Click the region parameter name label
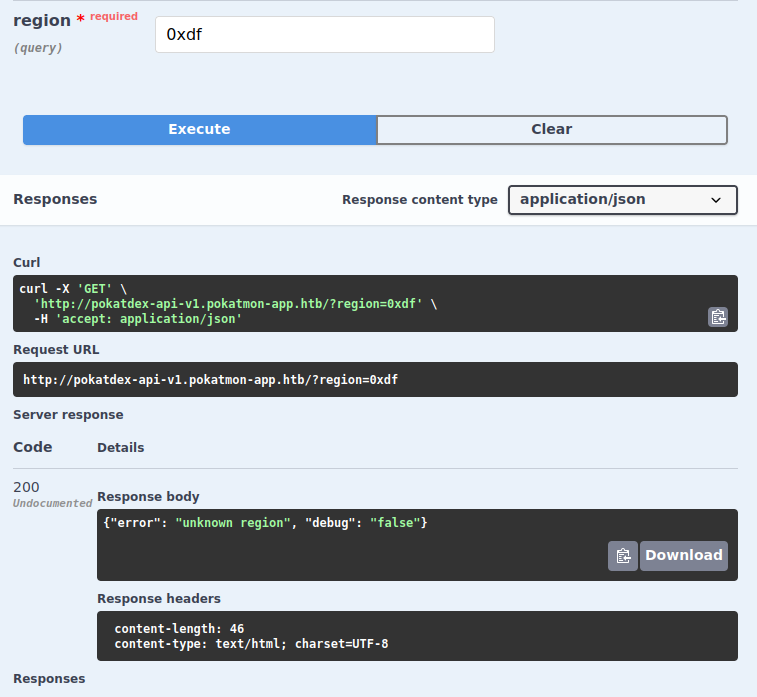The height and width of the screenshot is (697, 757). tap(42, 21)
